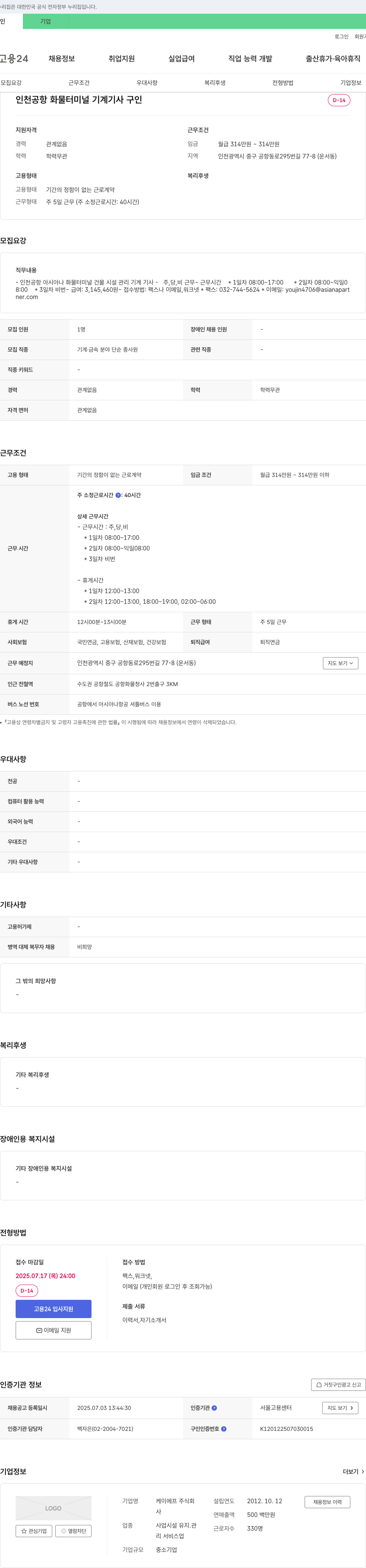Jump to 모집요강 section tab

coord(11,83)
